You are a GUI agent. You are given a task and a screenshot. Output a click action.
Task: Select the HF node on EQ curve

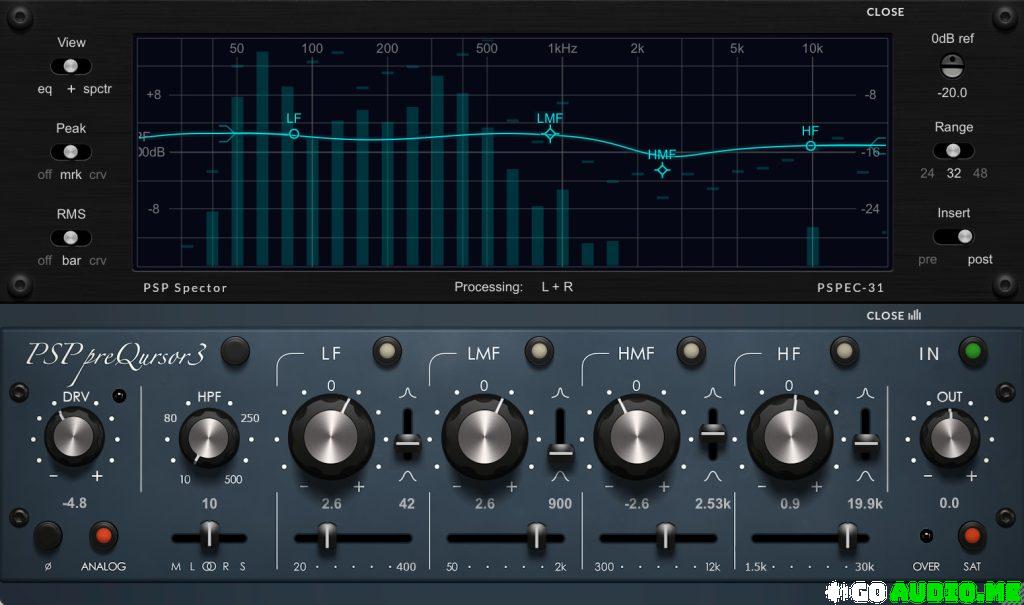(810, 146)
